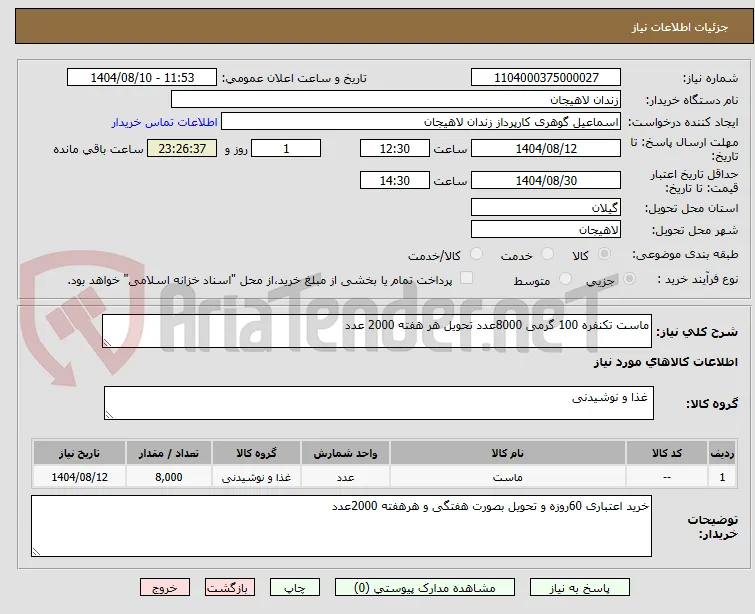Click the goods group field 'غذا و نوشیدنی'
Screen dimensions: 755x614
tap(379, 403)
